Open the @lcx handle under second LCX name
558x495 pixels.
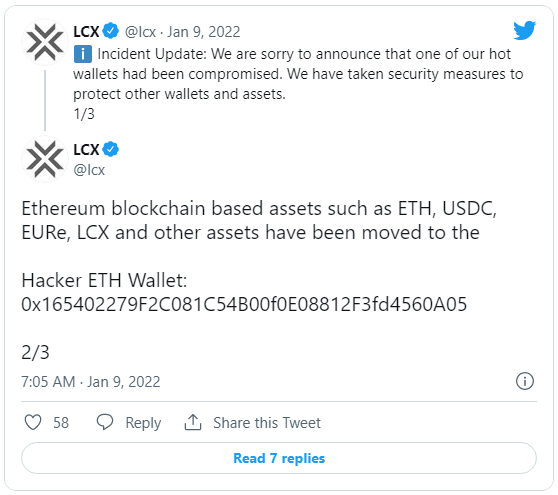click(x=89, y=170)
